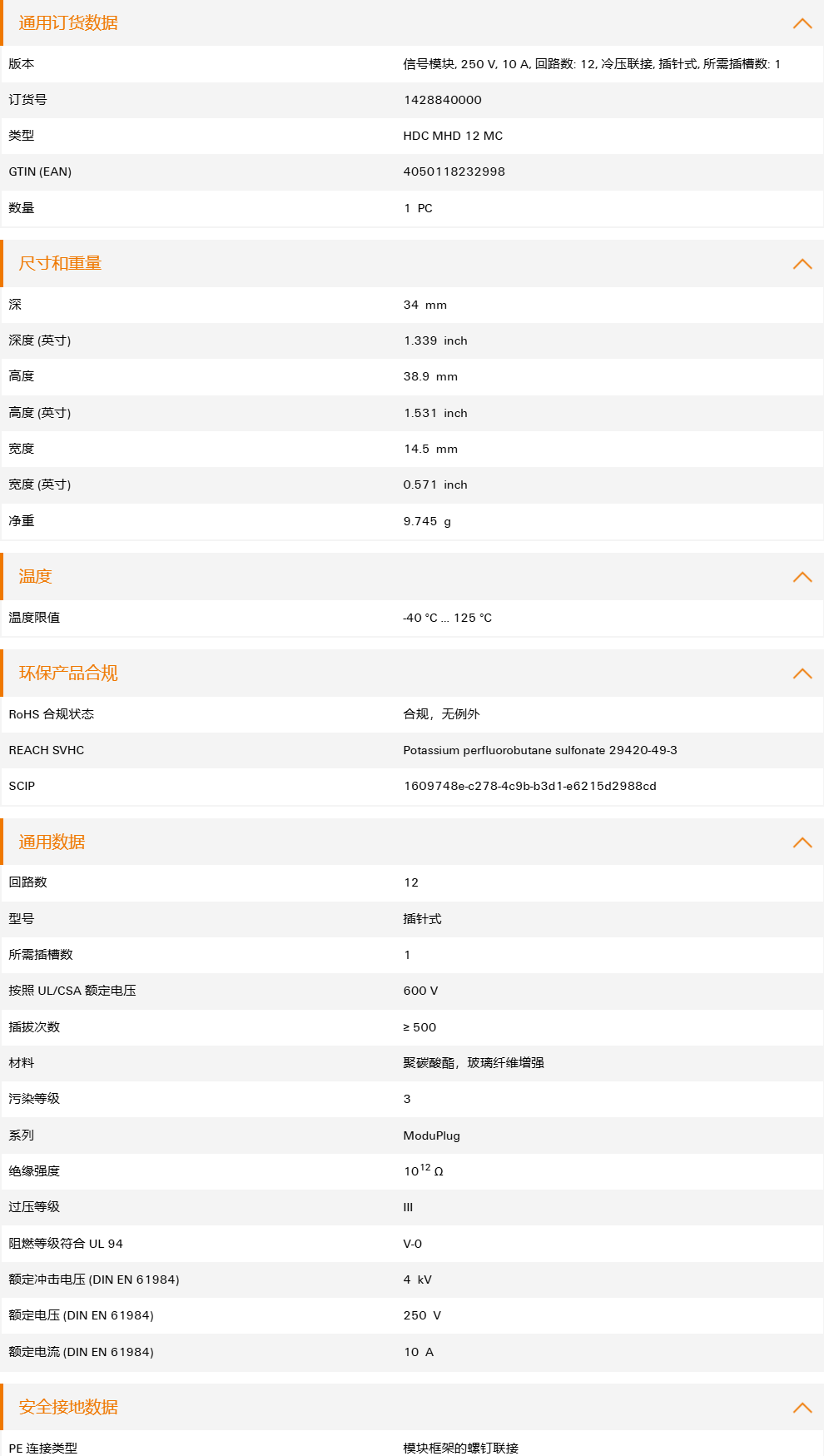This screenshot has height=1456, width=824.
Task: Click net weight value 9.745 g
Action: coord(427,521)
